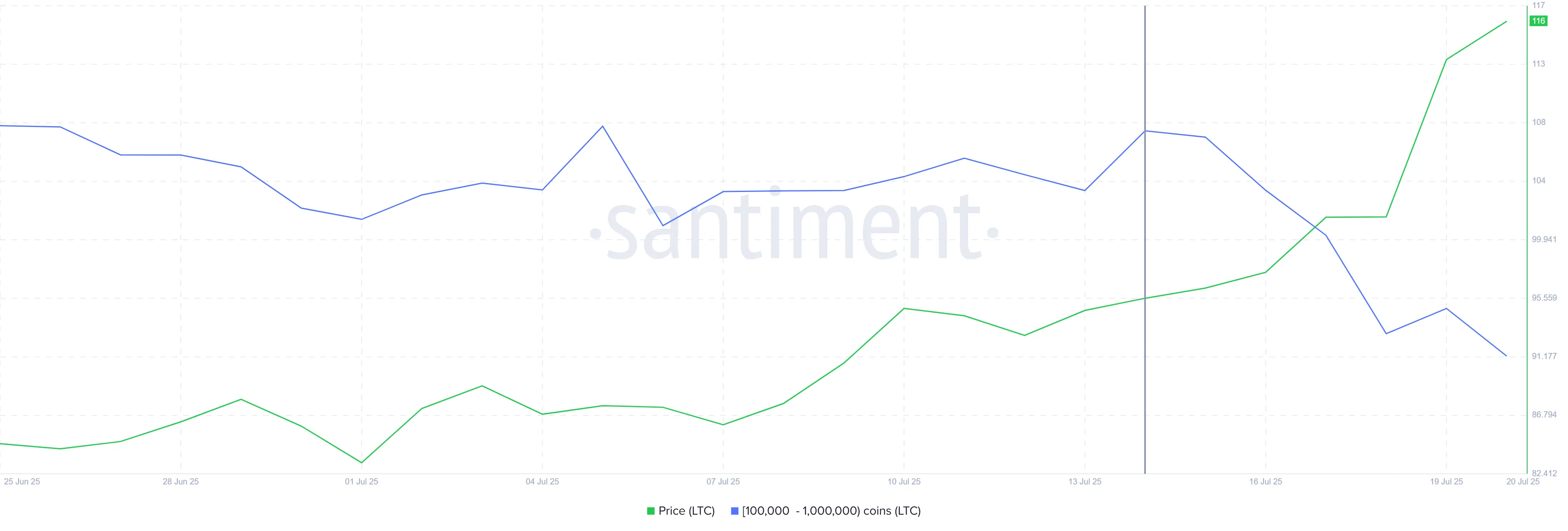
Task: Select the 07 Jul 25 date label
Action: (723, 482)
